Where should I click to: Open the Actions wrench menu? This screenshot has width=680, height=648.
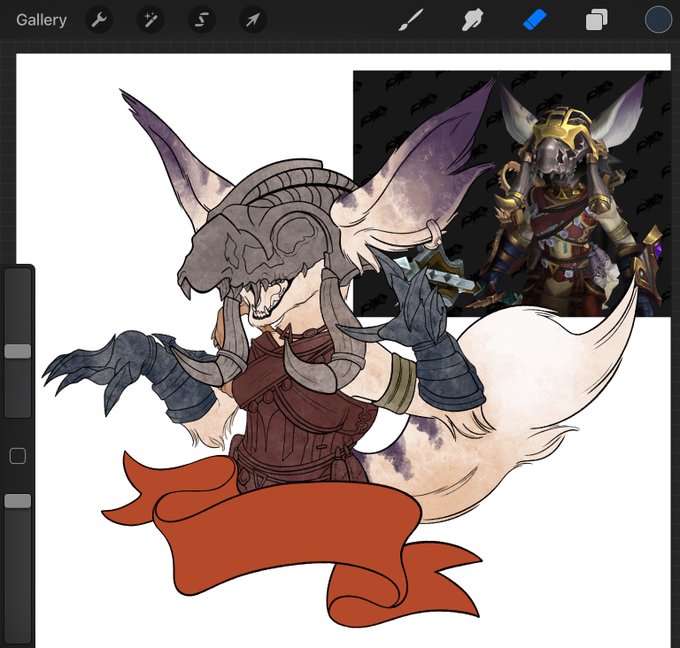point(98,20)
